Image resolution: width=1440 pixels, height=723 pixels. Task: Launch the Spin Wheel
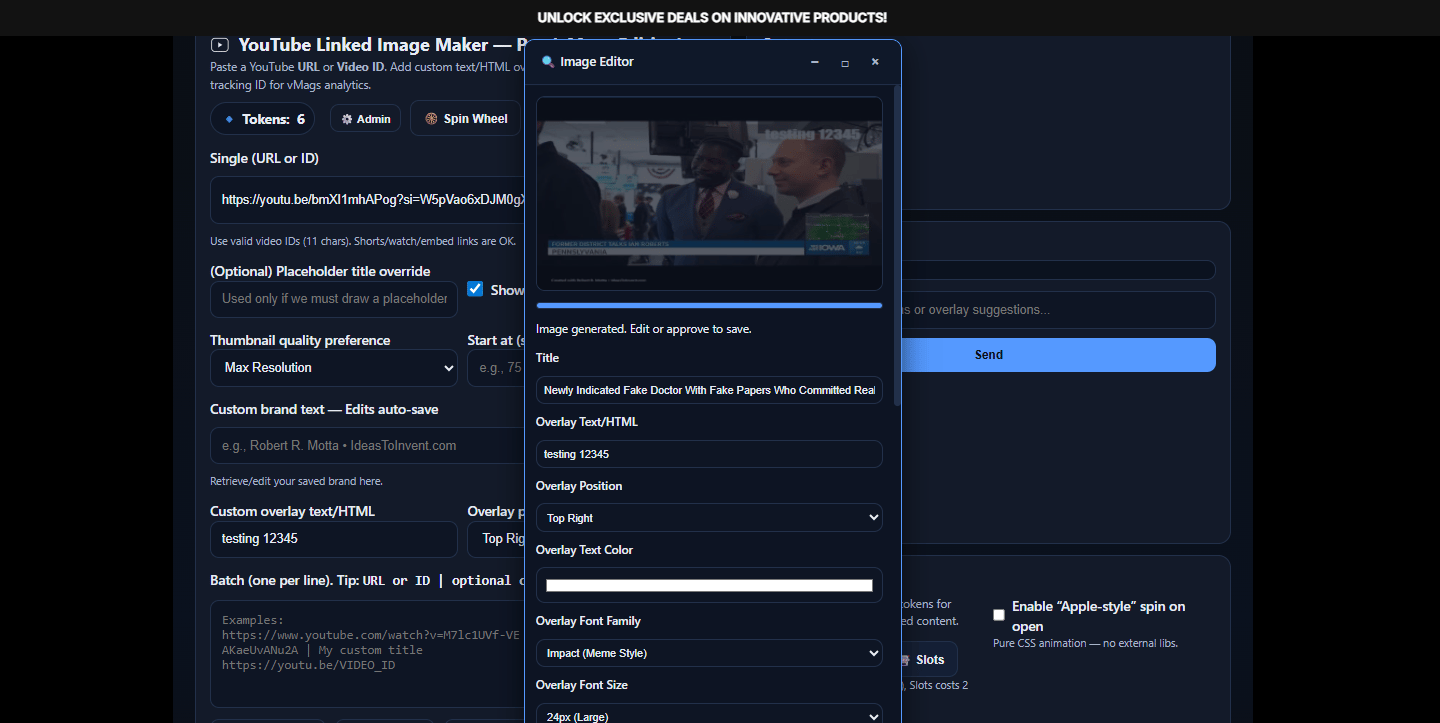point(466,119)
